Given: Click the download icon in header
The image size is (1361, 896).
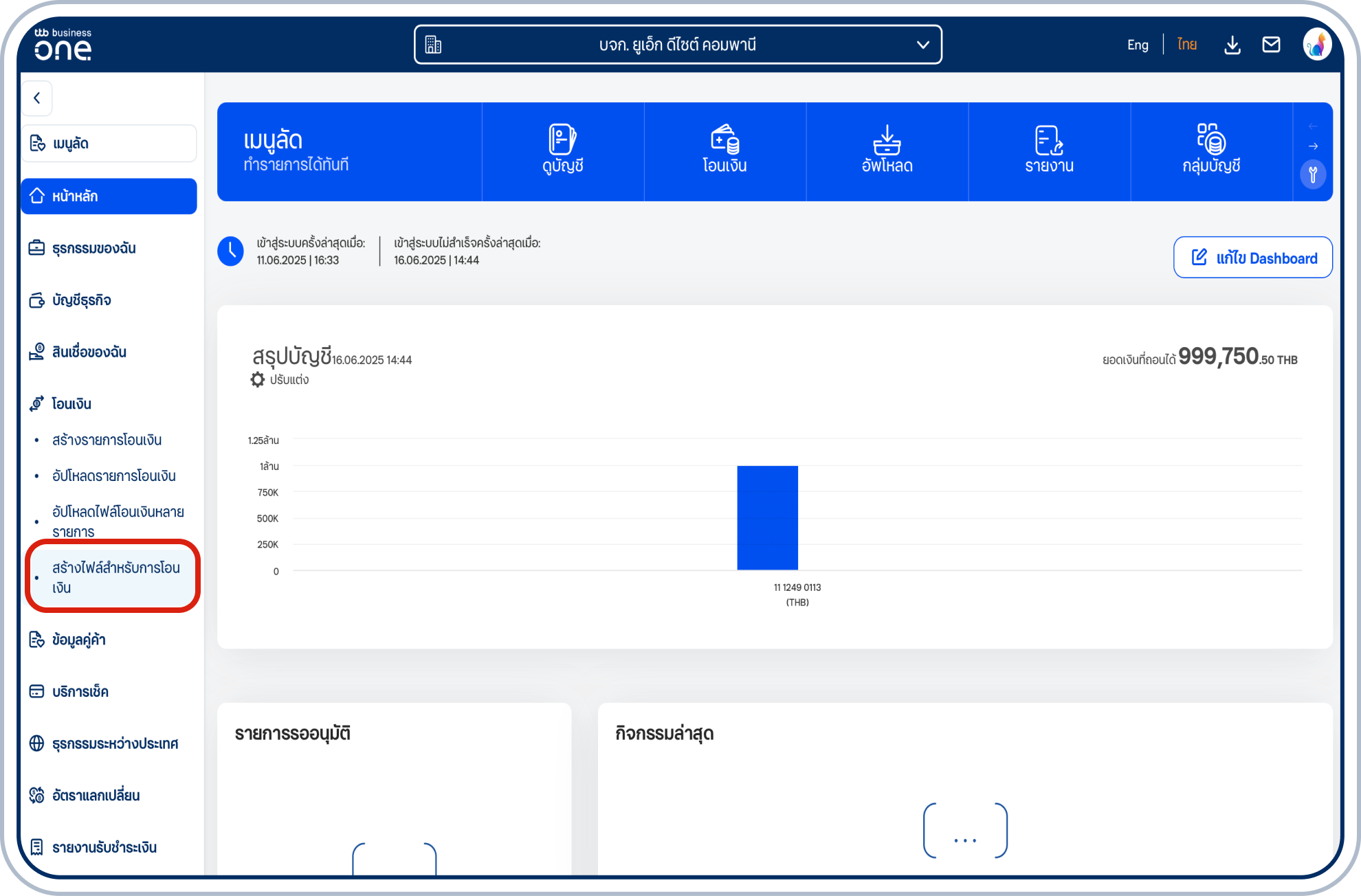Looking at the screenshot, I should (x=1232, y=45).
